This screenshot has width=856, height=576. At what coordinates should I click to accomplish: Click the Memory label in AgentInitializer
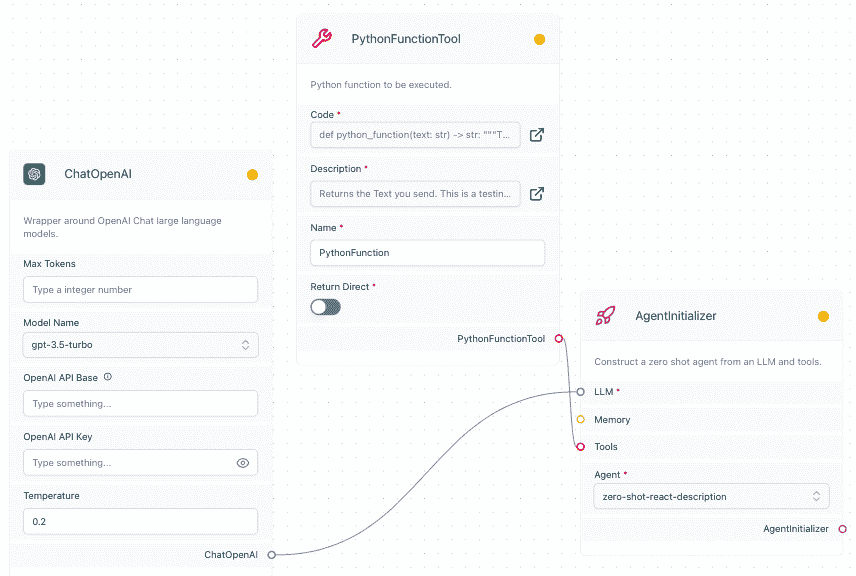tap(612, 420)
